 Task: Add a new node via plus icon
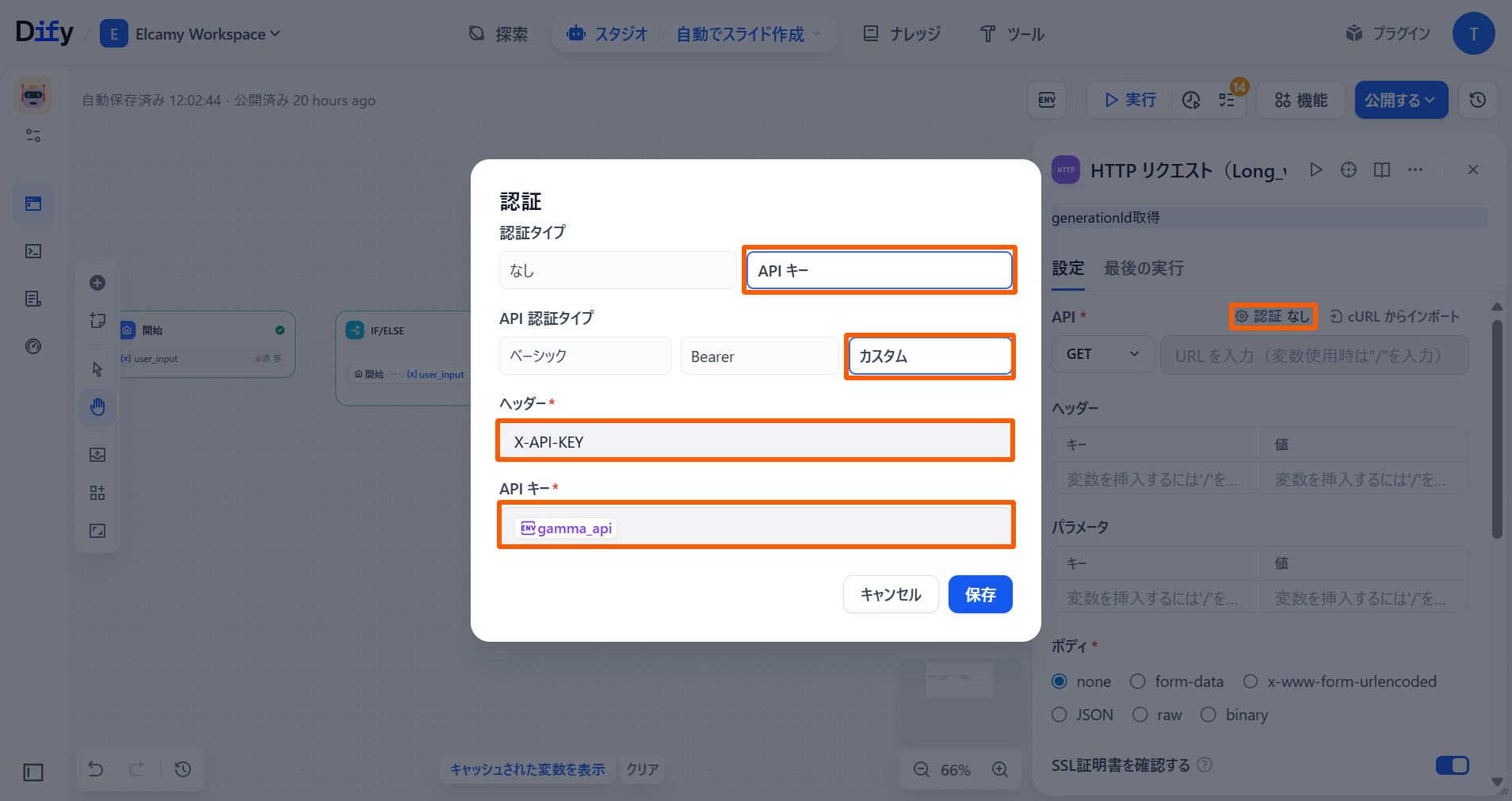[x=97, y=282]
